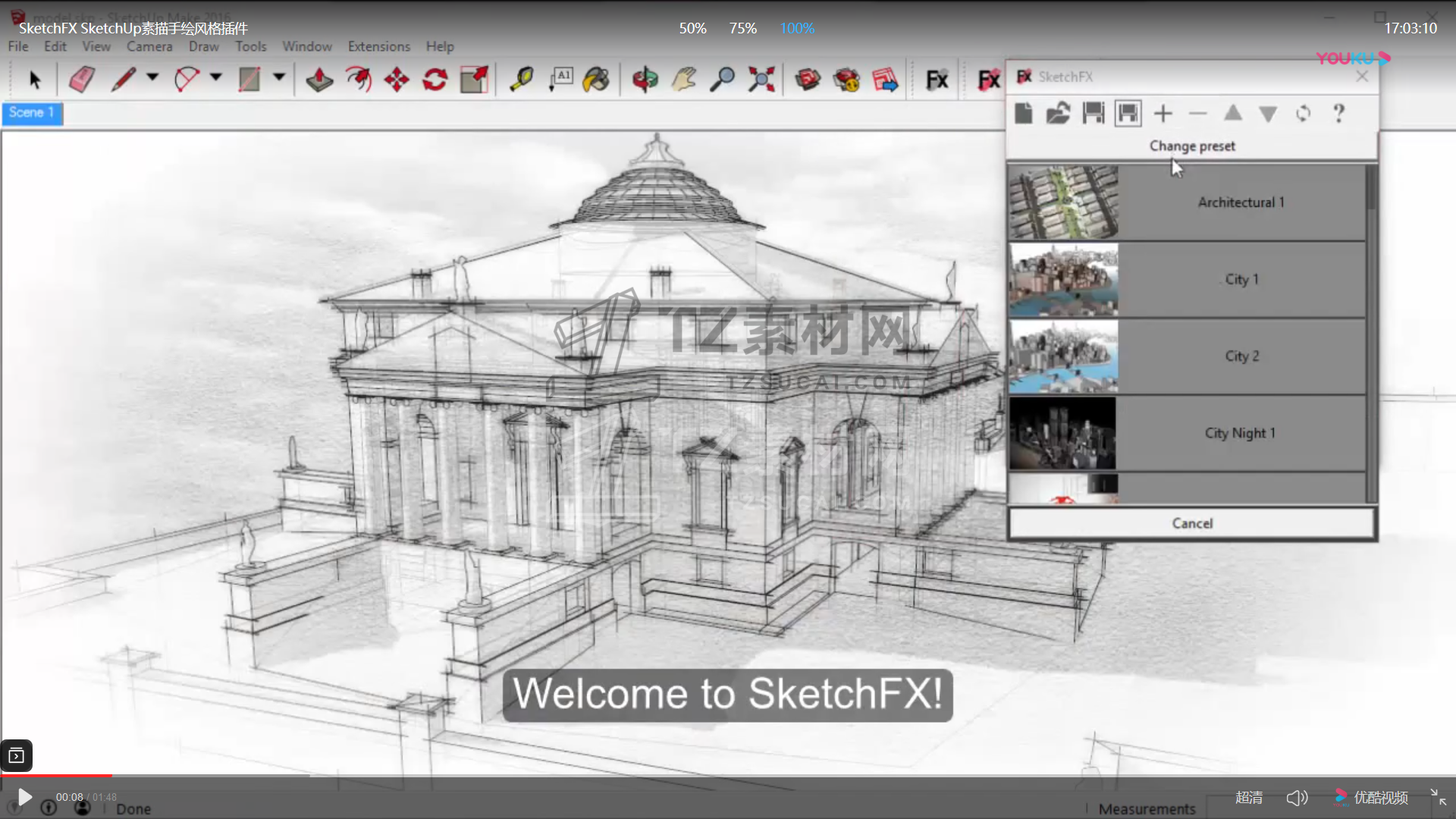
Task: Open the Extensions menu
Action: pos(378,46)
